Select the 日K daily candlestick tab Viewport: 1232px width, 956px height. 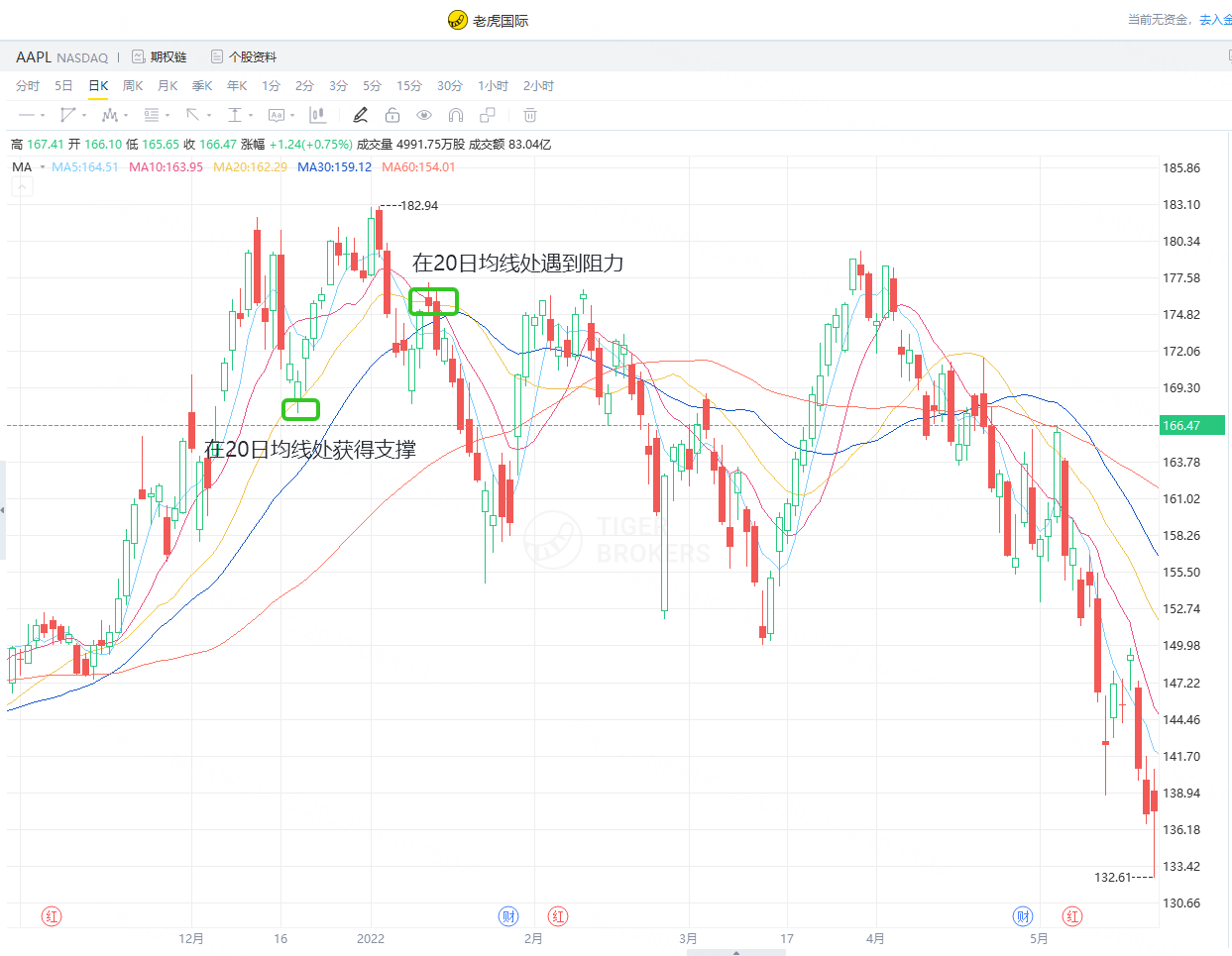98,86
